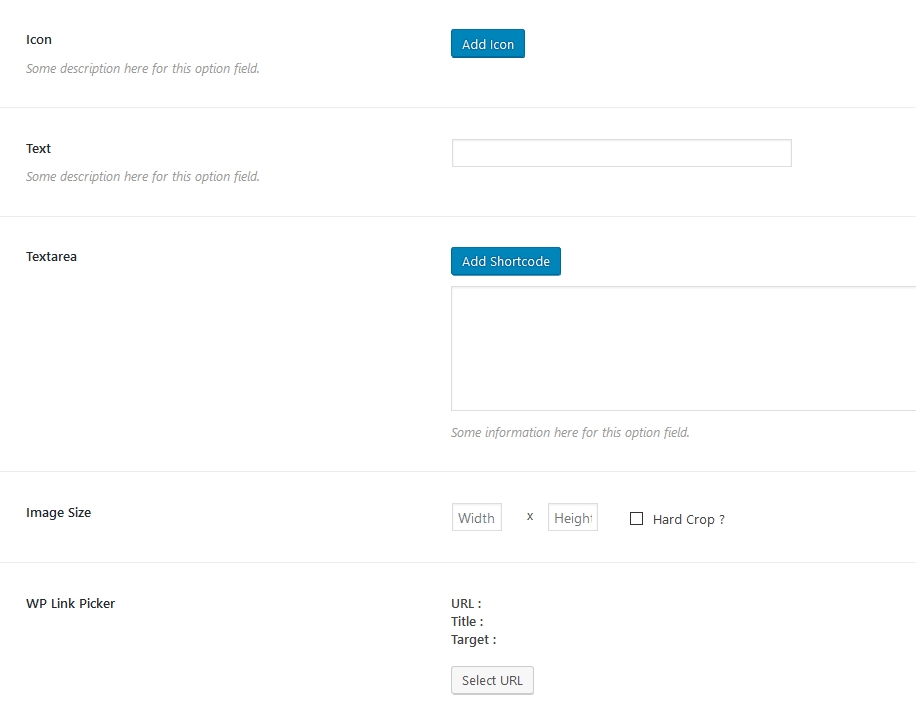Screen dimensions: 916x724
Task: Open the link picker with Select URL
Action: click(492, 680)
